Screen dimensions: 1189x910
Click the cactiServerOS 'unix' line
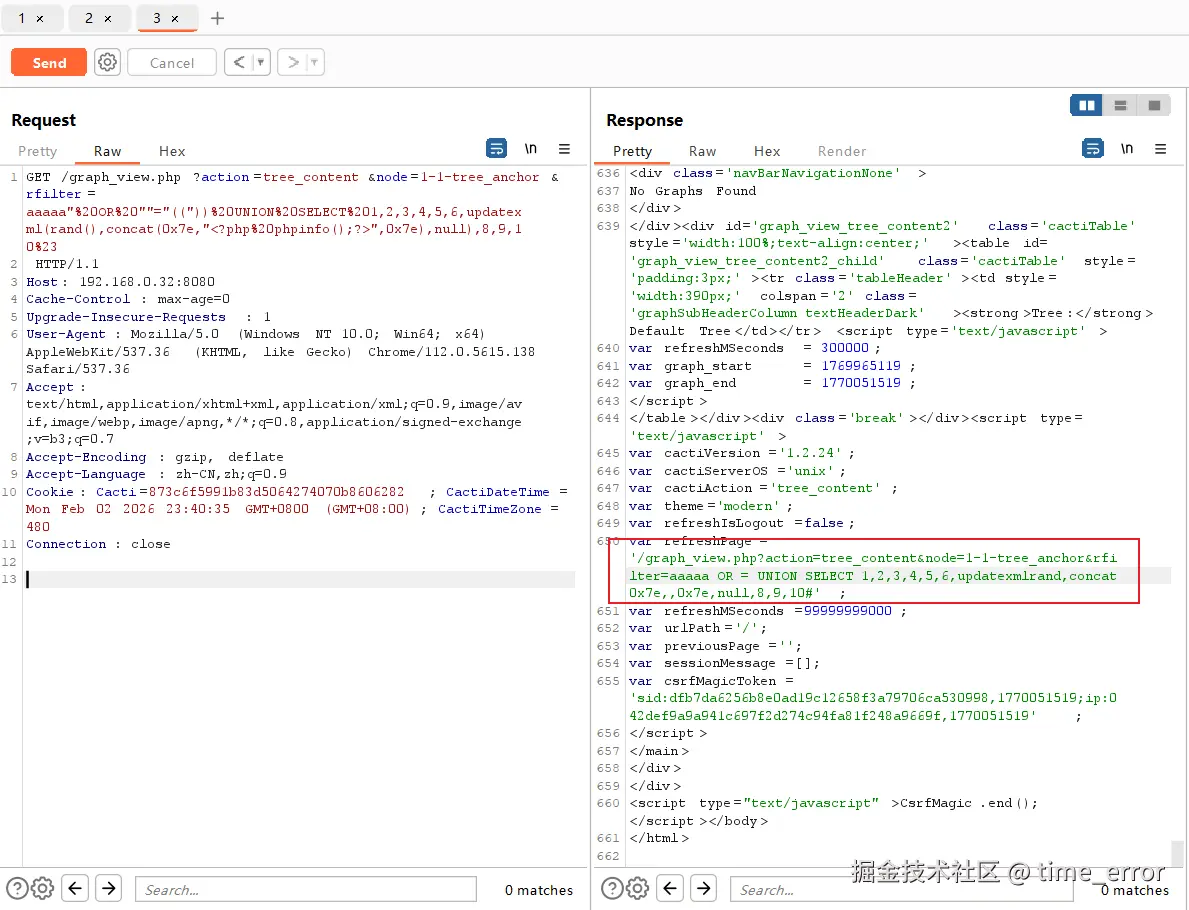coord(737,471)
